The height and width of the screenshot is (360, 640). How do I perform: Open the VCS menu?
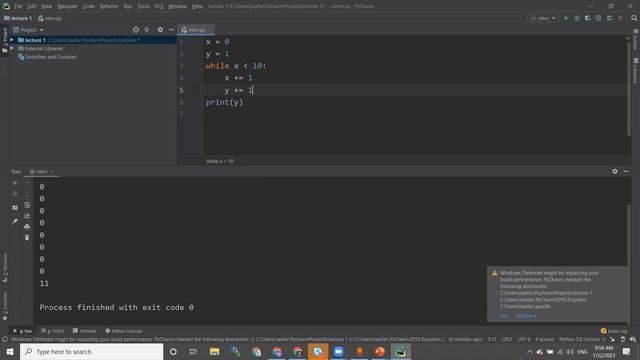click(159, 6)
